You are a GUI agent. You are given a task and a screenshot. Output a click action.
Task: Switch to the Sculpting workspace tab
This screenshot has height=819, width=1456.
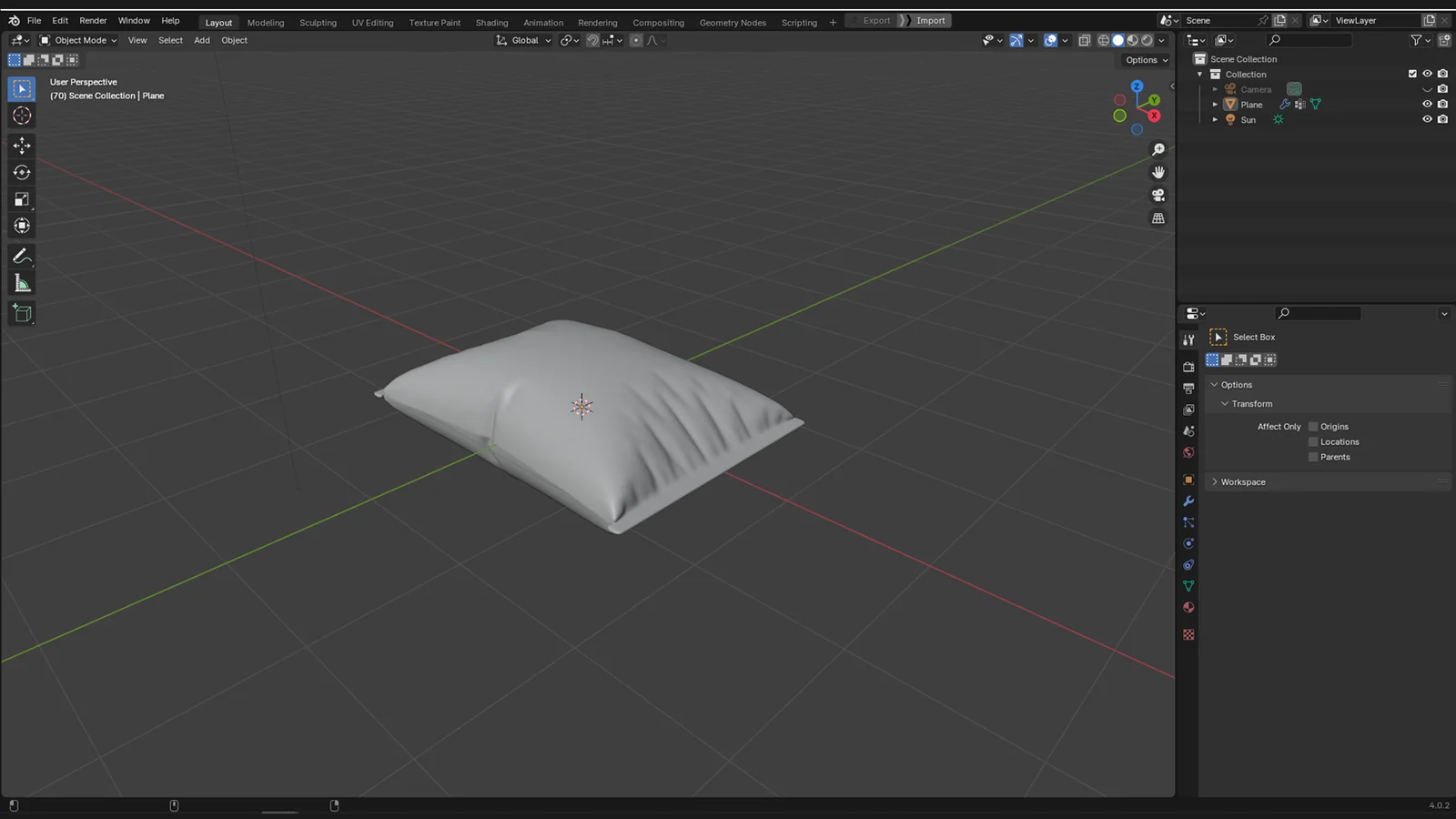[318, 22]
